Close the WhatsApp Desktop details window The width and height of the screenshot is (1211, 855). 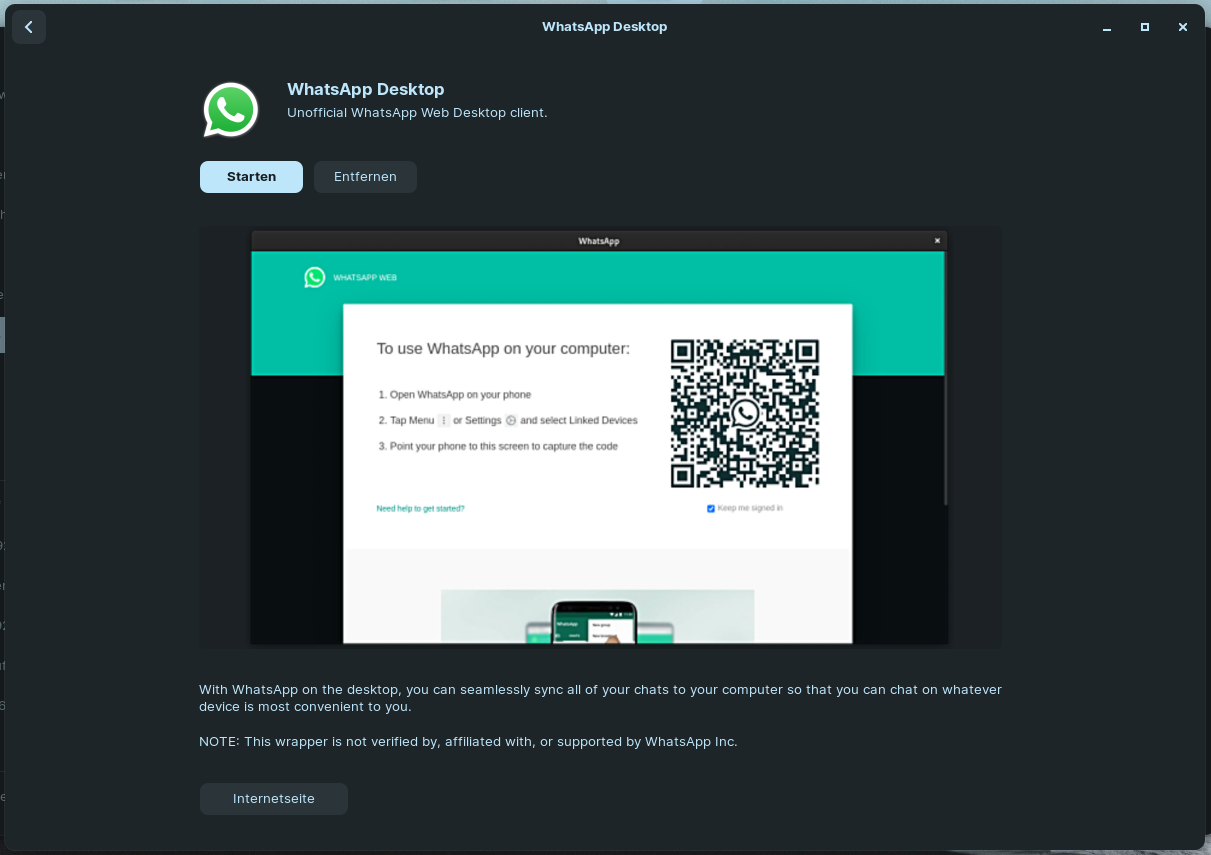[1183, 27]
